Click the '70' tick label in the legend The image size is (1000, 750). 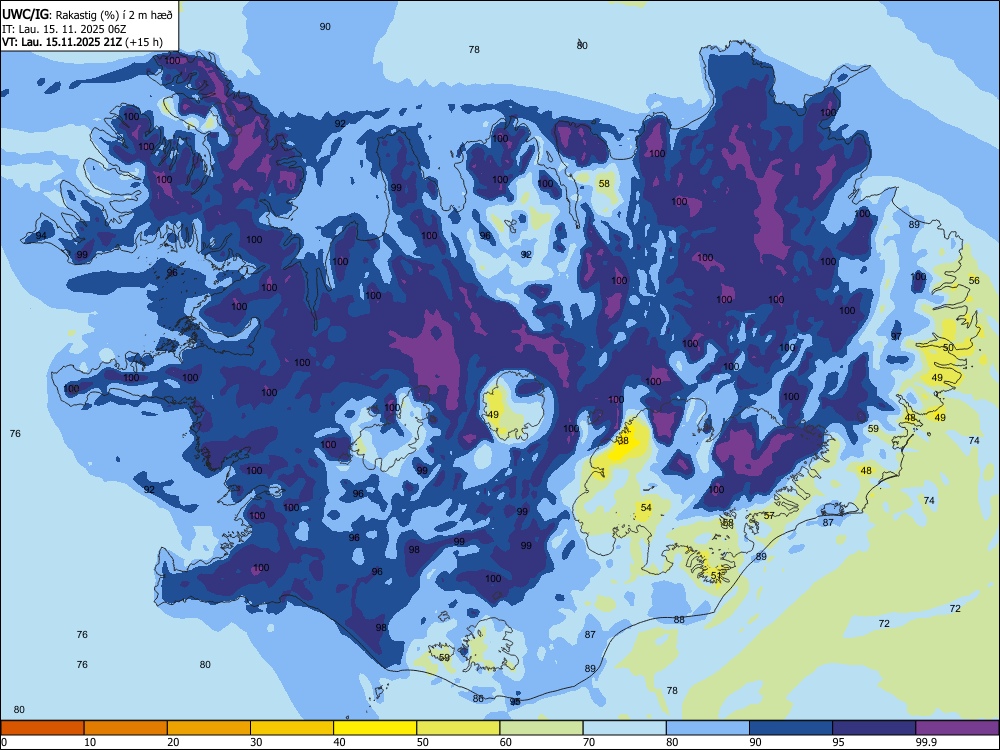point(589,742)
